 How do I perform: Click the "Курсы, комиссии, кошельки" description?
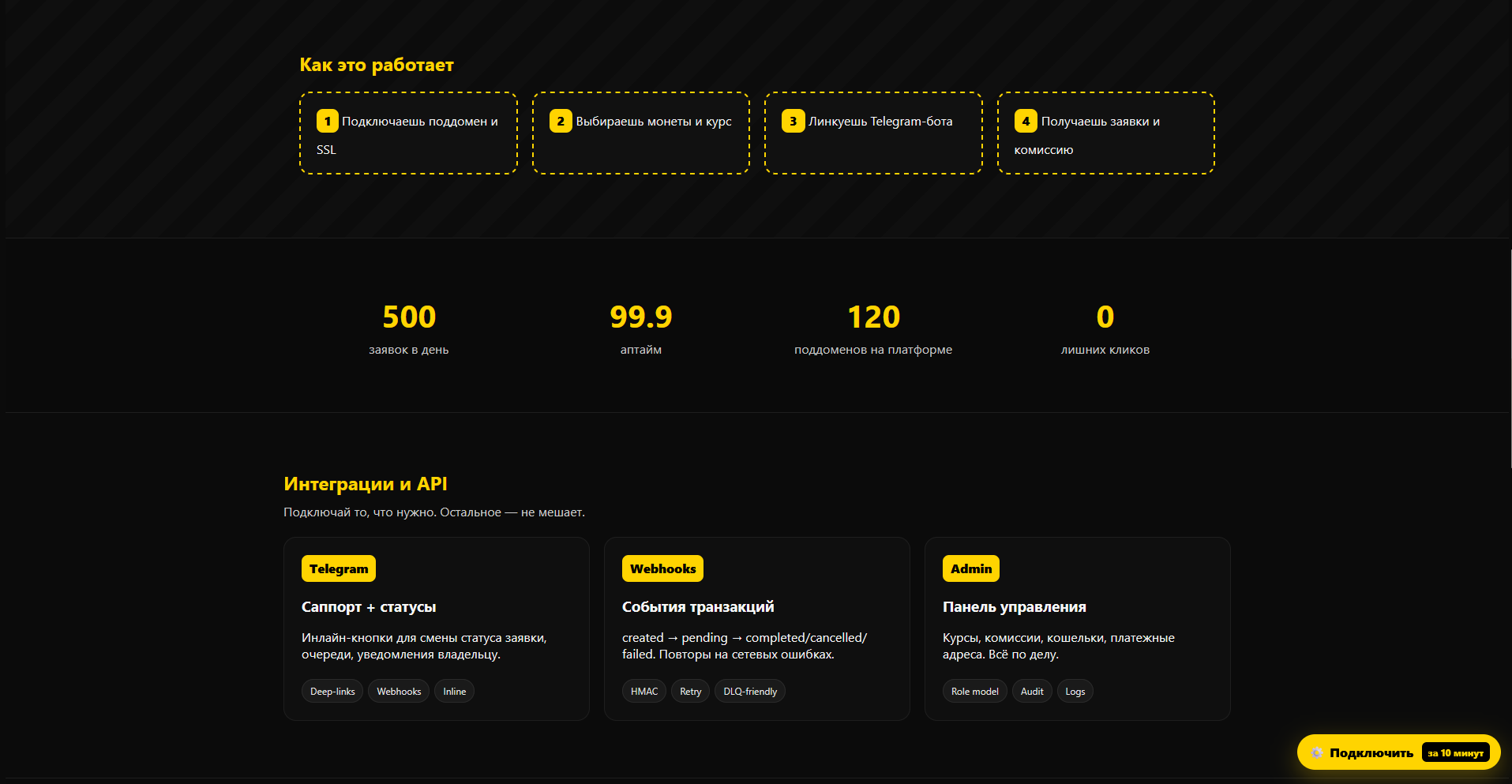tap(1059, 646)
